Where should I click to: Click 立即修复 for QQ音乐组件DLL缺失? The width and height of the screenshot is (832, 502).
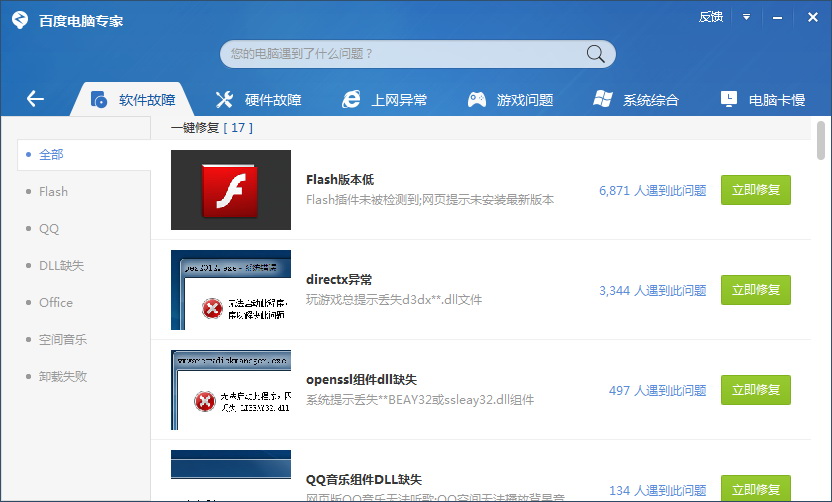tap(756, 488)
